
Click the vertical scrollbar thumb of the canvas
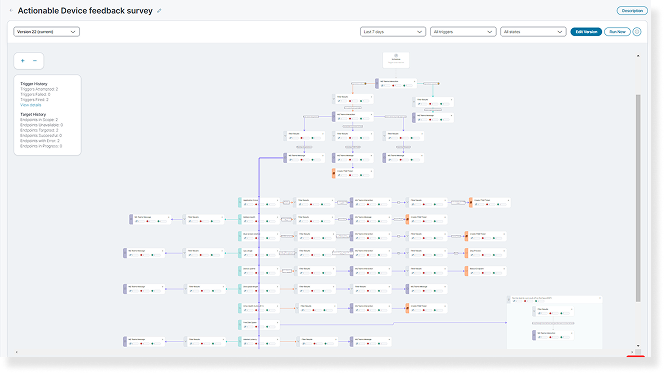[x=638, y=198]
